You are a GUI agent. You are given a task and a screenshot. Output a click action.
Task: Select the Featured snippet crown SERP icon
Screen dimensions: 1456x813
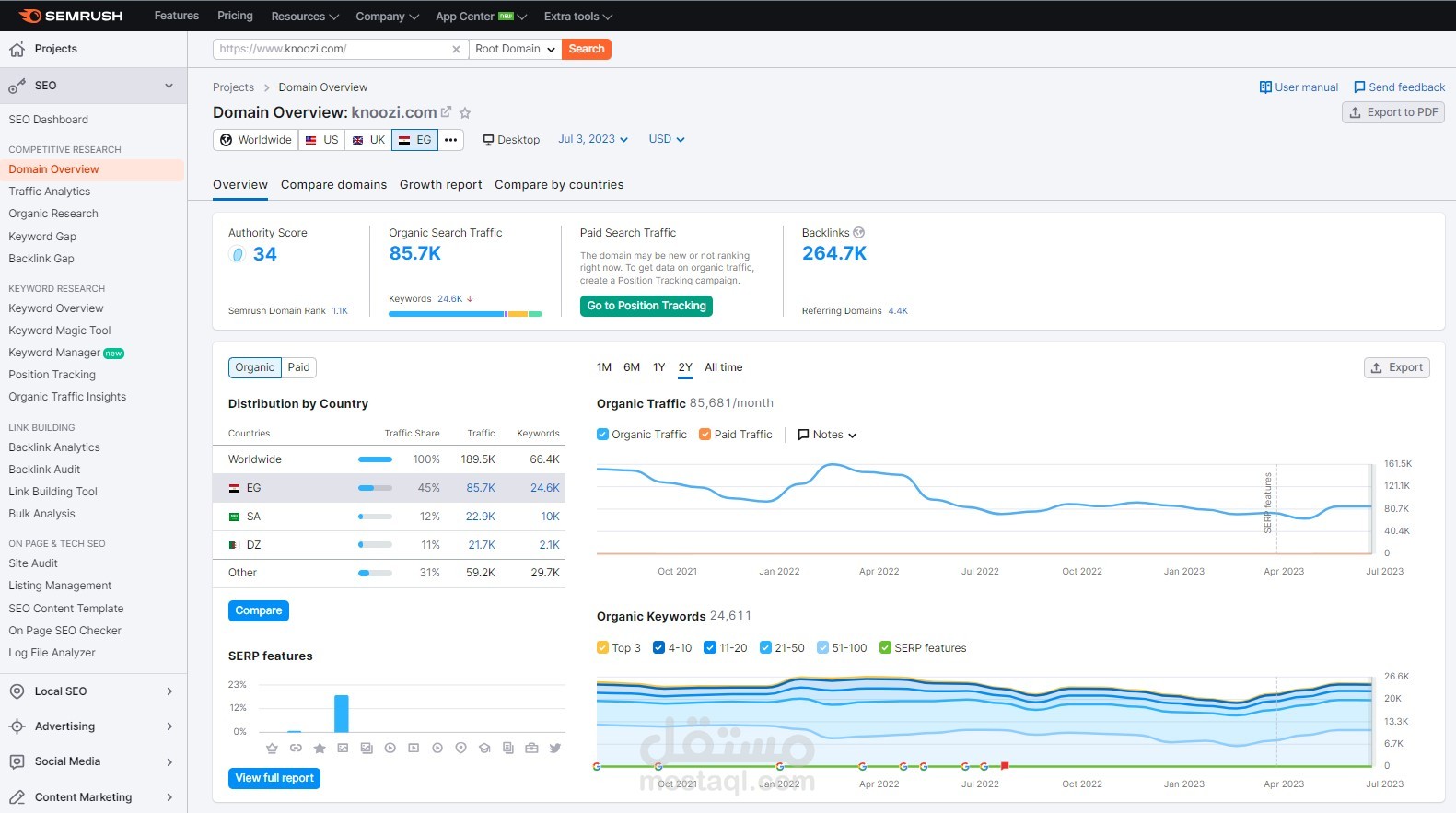272,749
